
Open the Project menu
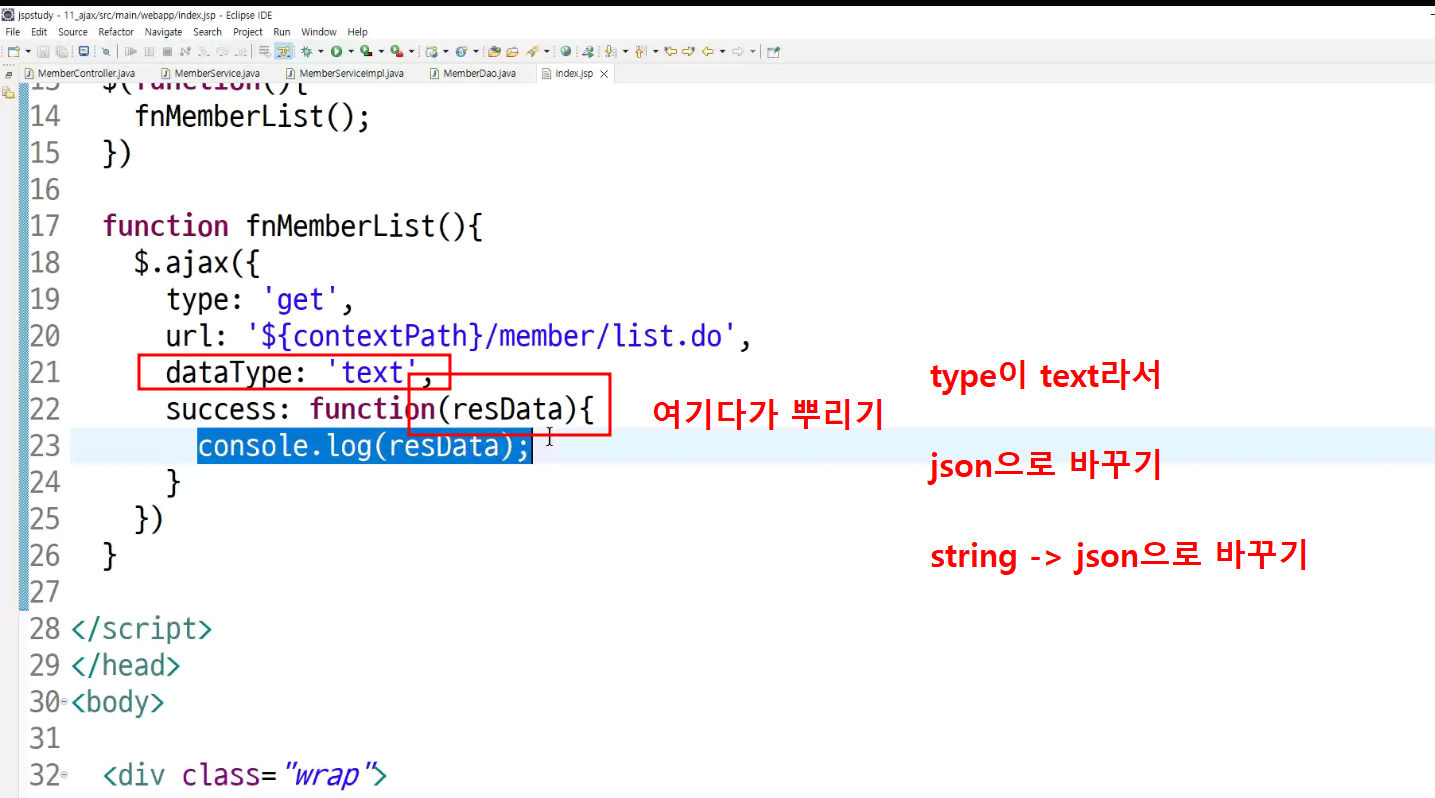[248, 32]
